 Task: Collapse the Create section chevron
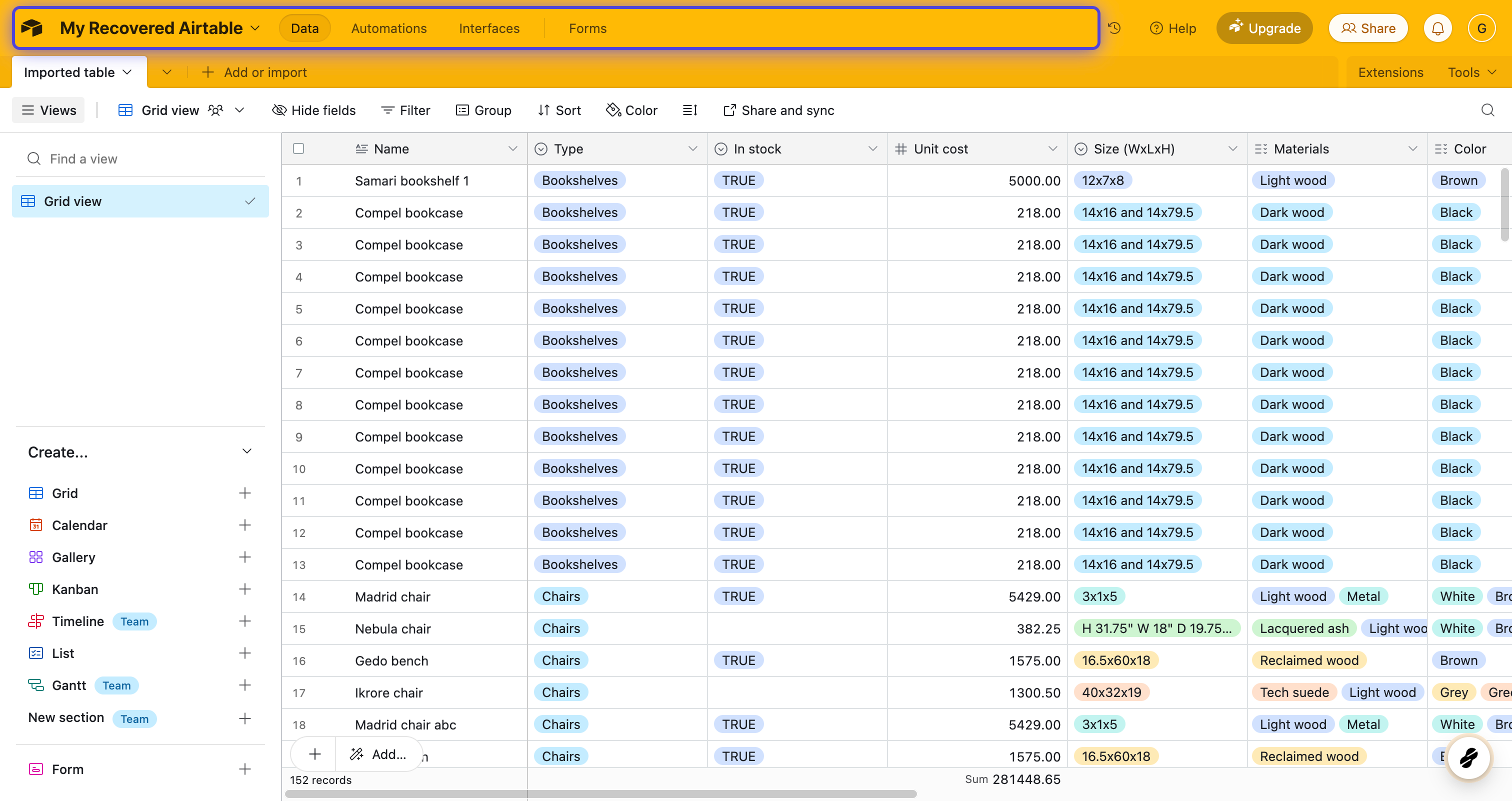point(246,451)
